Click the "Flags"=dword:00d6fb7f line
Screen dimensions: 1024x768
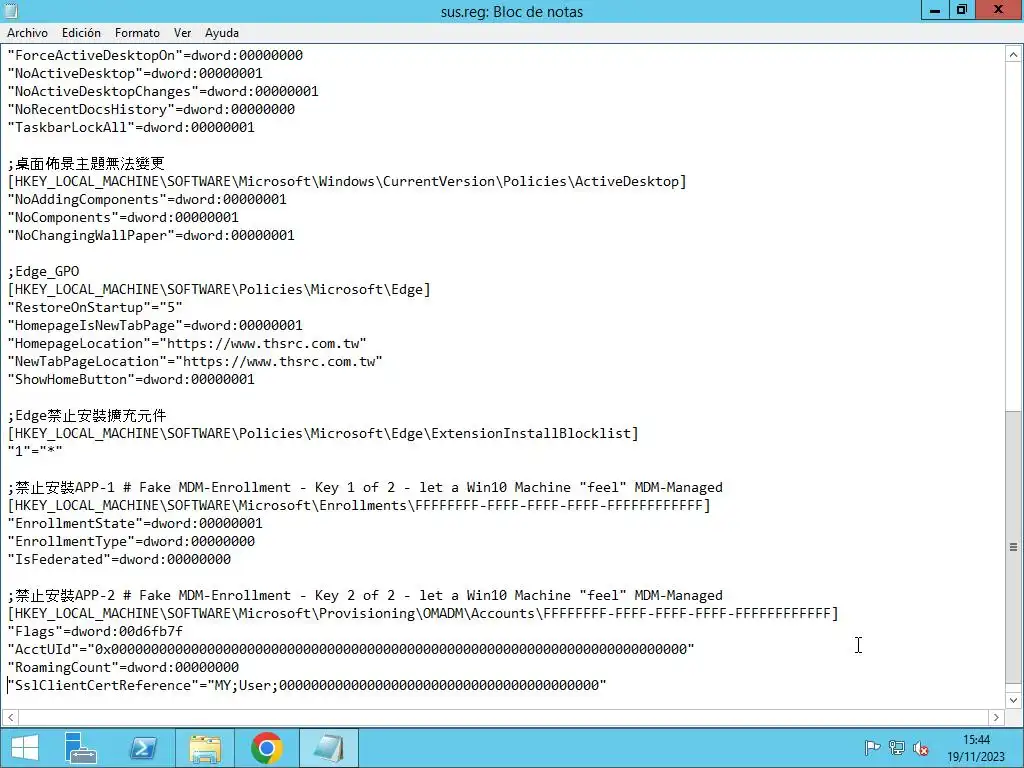[95, 632]
